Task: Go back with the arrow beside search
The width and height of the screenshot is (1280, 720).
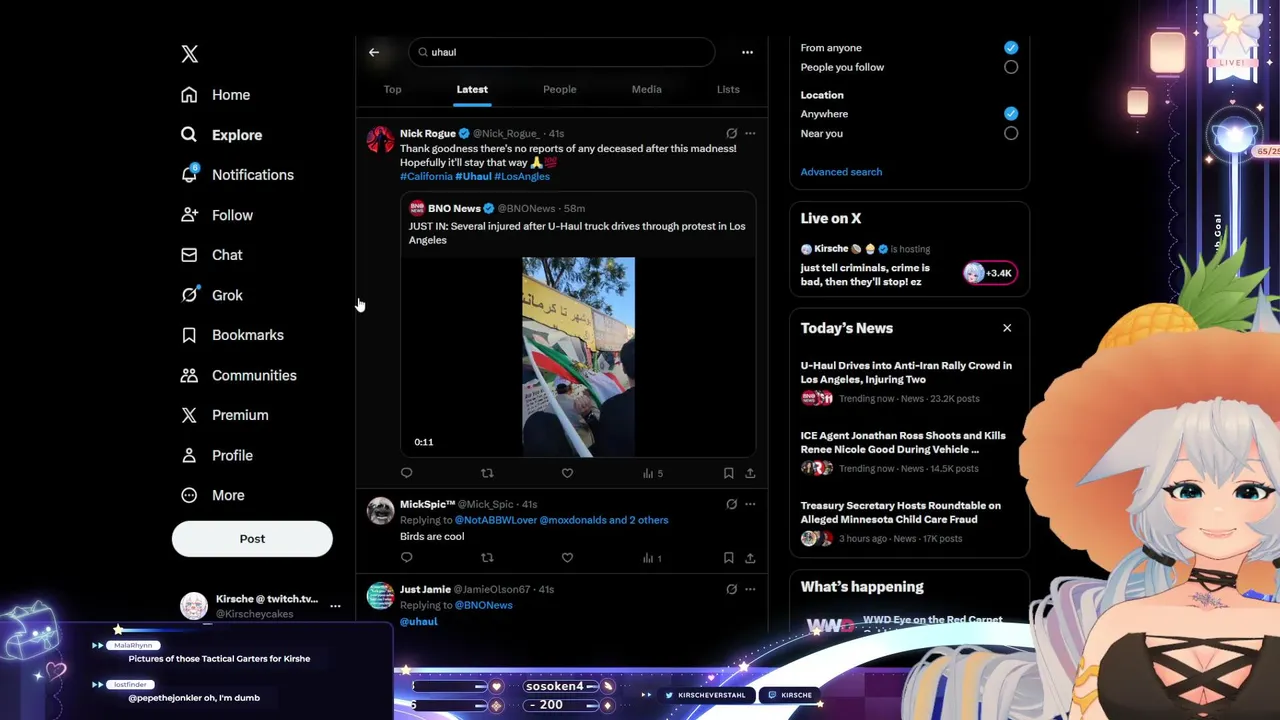Action: (374, 52)
